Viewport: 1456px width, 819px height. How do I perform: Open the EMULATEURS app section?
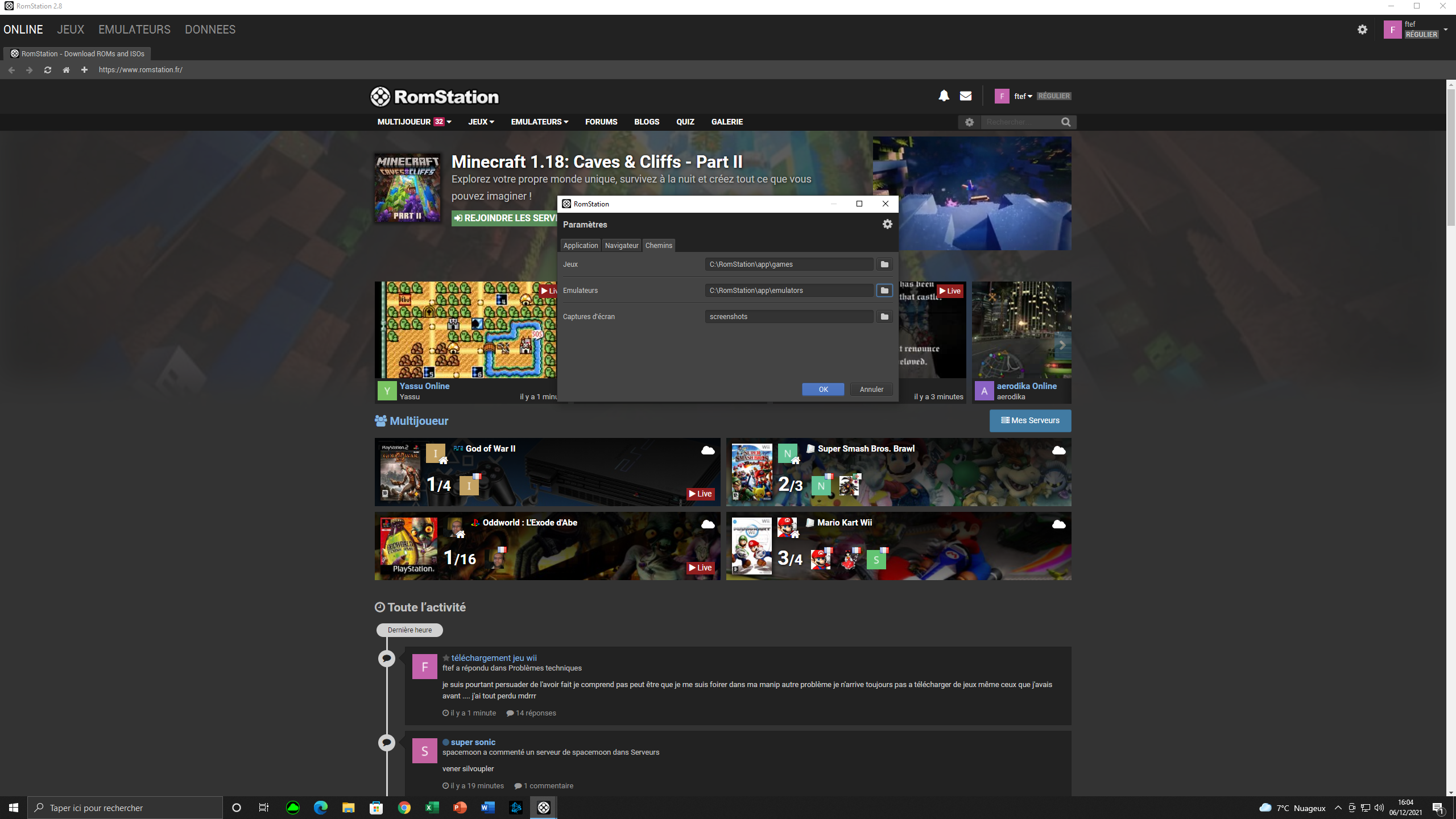tap(134, 30)
